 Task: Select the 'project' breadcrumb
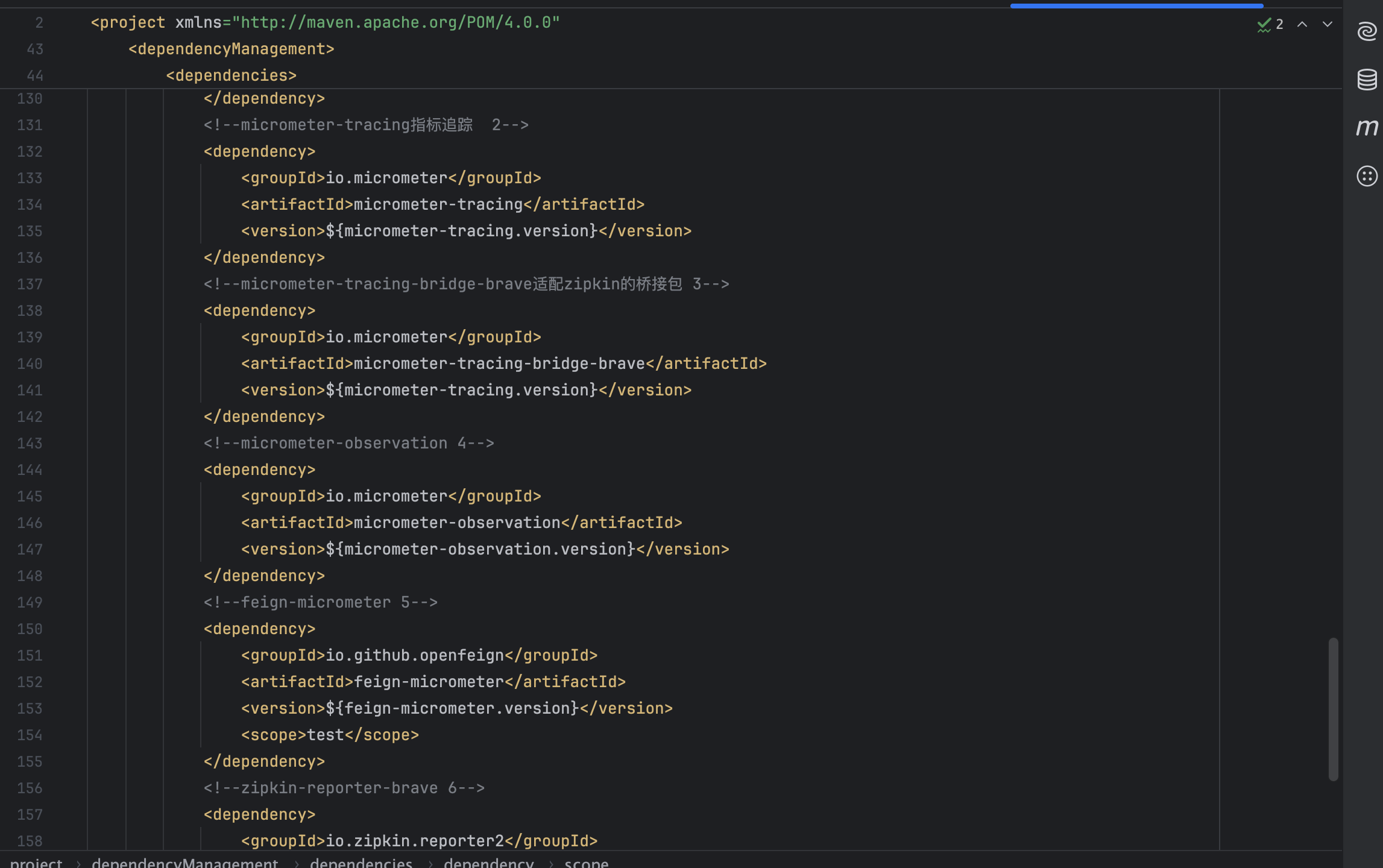tap(36, 863)
